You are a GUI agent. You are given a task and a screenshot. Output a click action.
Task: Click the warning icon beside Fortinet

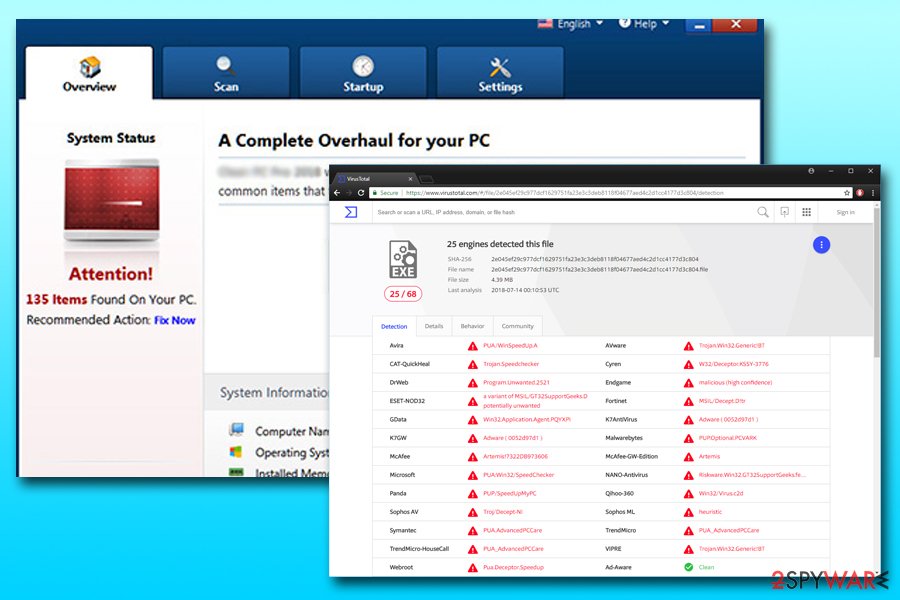688,401
